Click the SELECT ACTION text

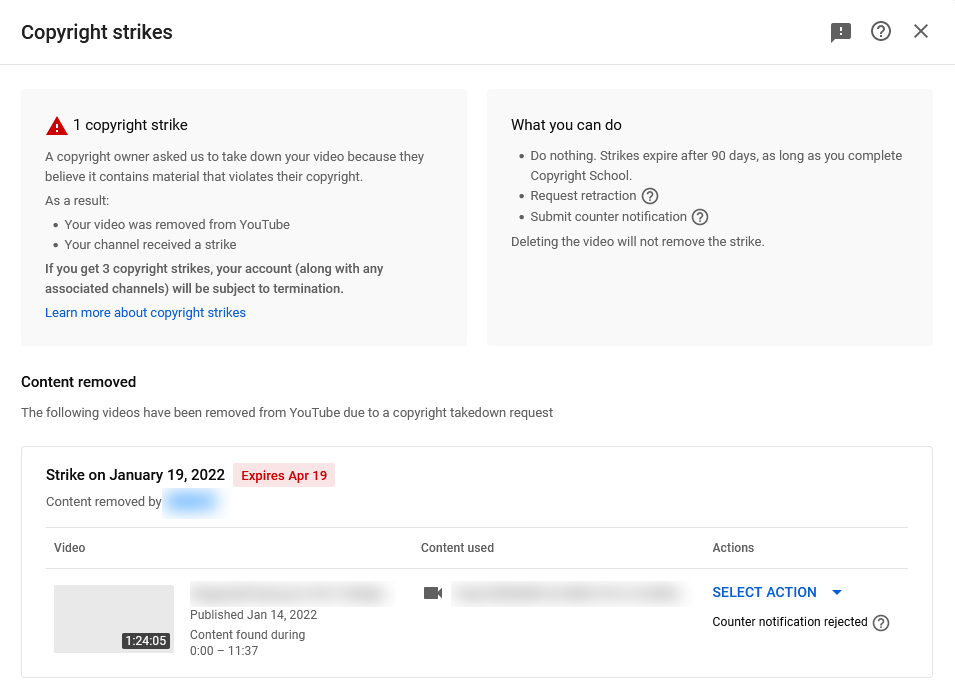(x=764, y=593)
